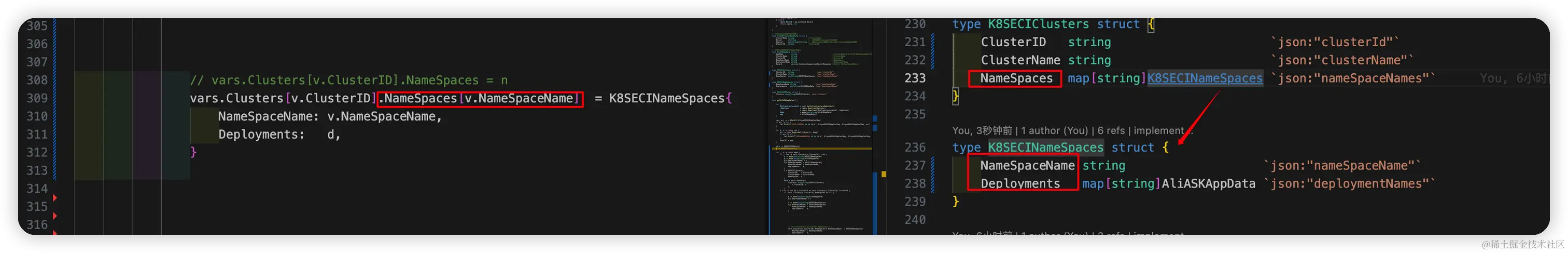Click line number 312 in left editor
1568x253 pixels.
coord(36,152)
